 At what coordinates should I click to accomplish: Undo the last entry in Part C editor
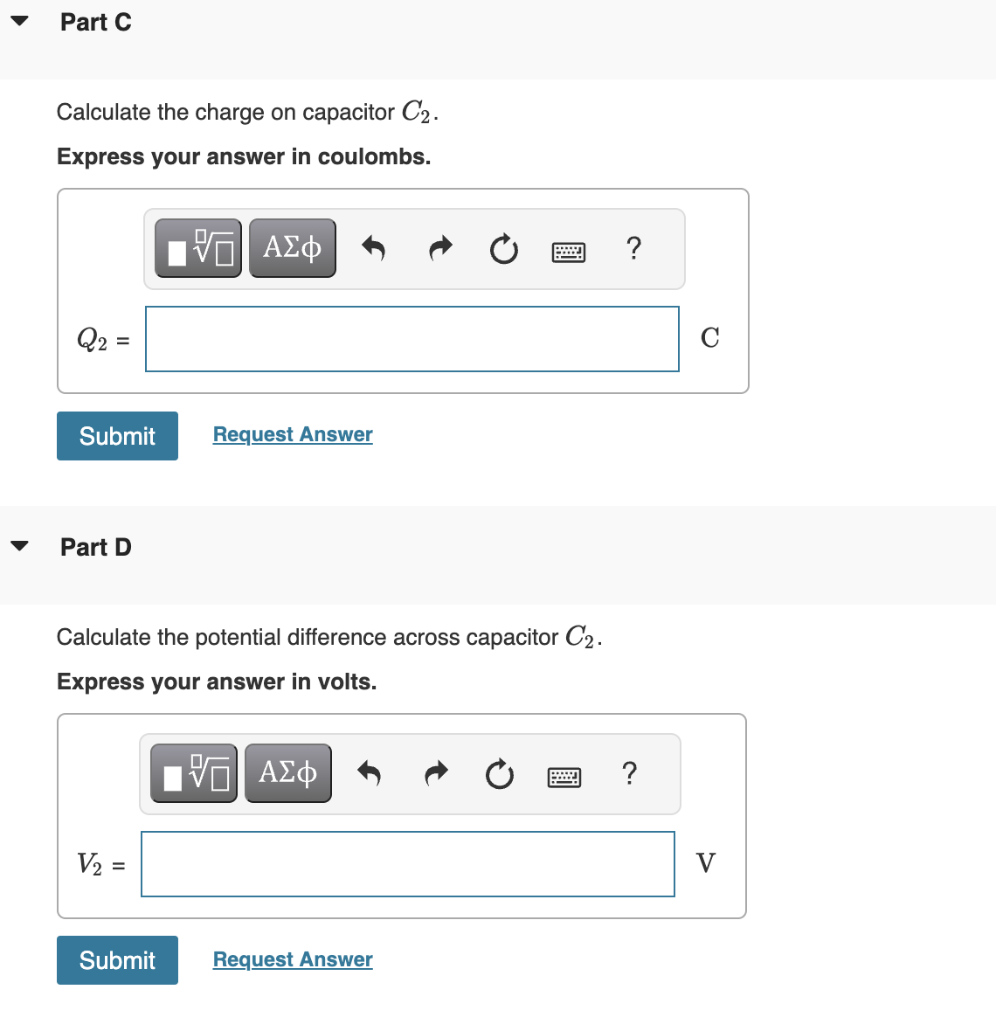(373, 248)
